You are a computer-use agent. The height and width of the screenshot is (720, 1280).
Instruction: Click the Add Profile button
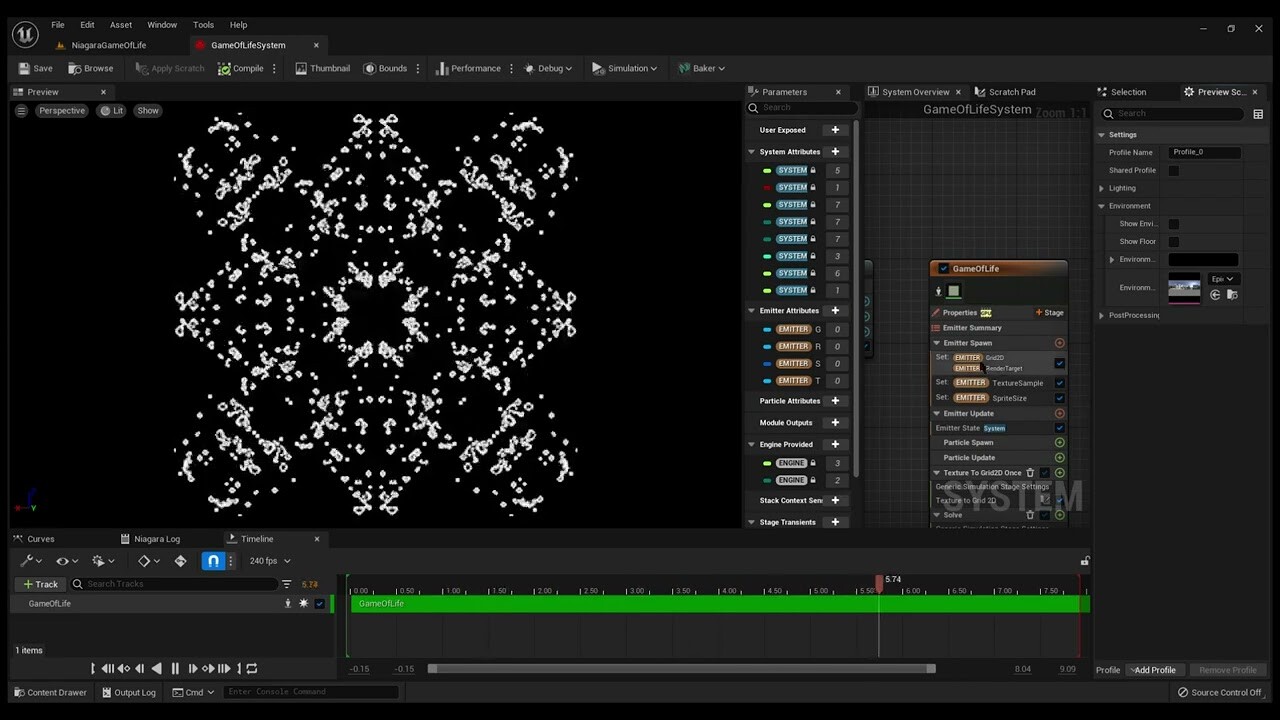click(x=1155, y=670)
